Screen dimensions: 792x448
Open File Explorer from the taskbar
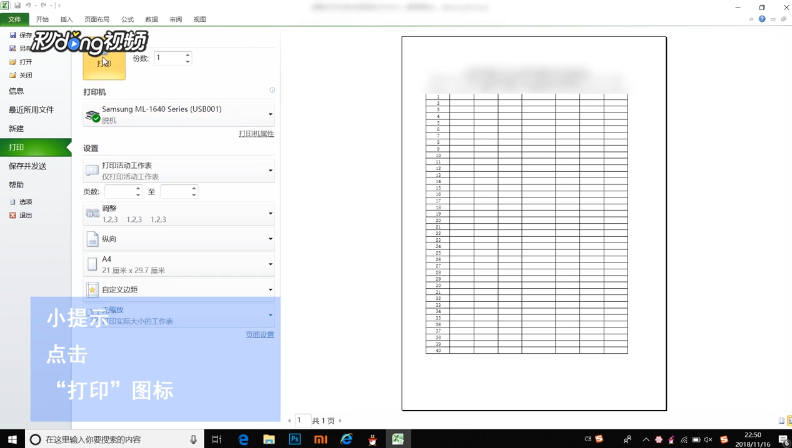269,439
